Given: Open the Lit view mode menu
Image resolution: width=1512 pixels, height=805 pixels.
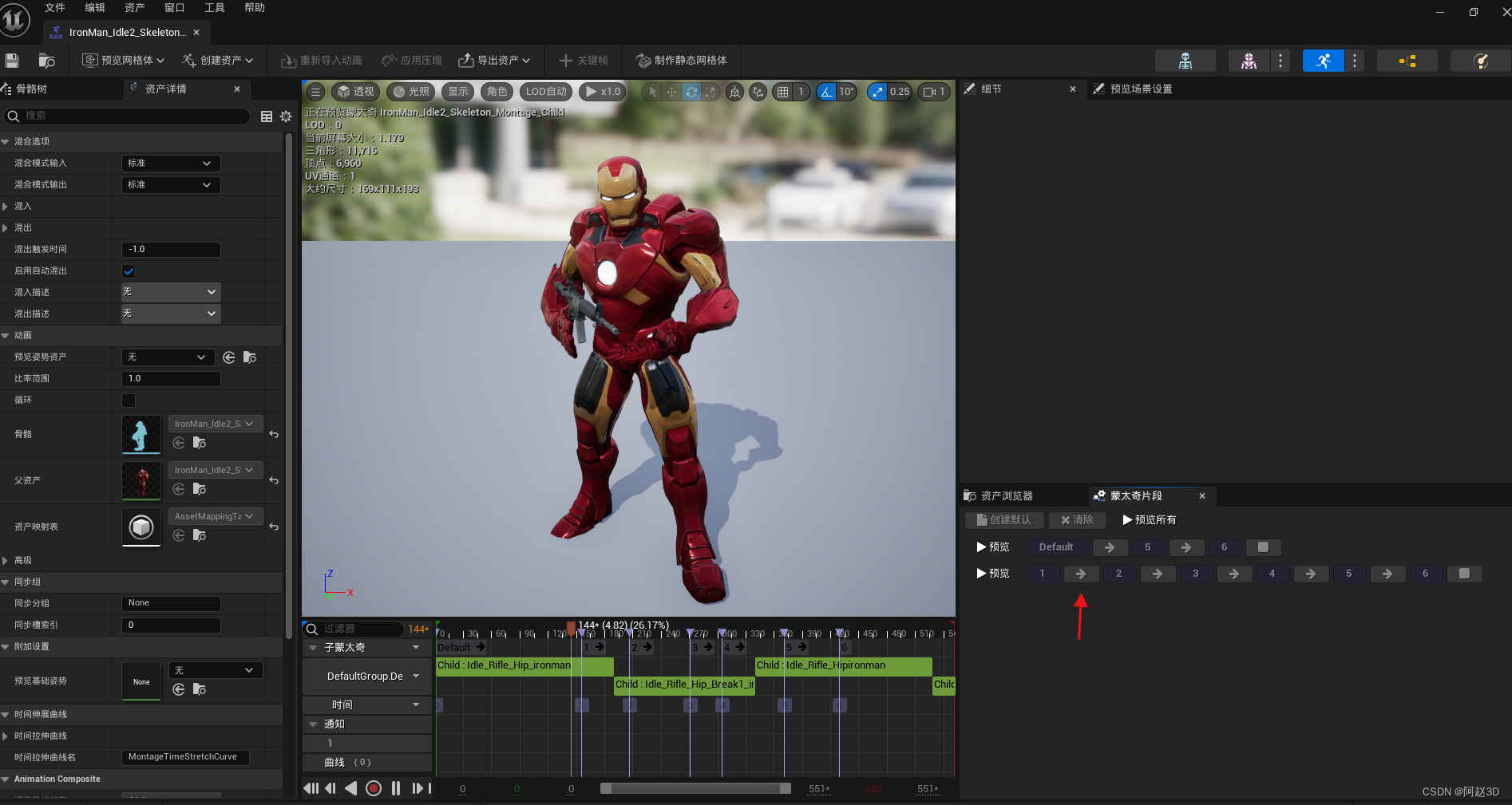Looking at the screenshot, I should click(x=411, y=92).
